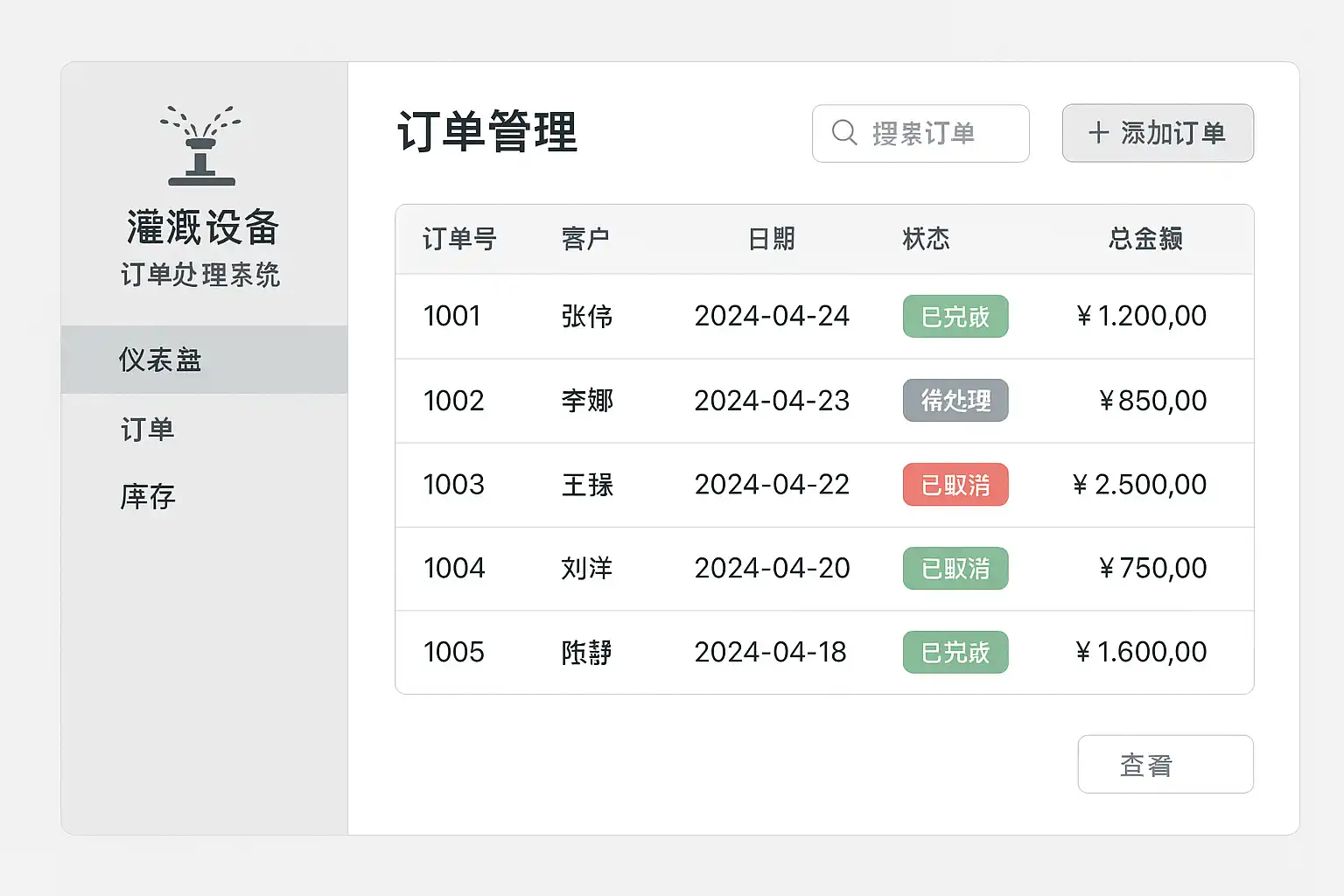Click the red status badge for order 1003
The width and height of the screenshot is (1344, 896).
click(x=955, y=485)
